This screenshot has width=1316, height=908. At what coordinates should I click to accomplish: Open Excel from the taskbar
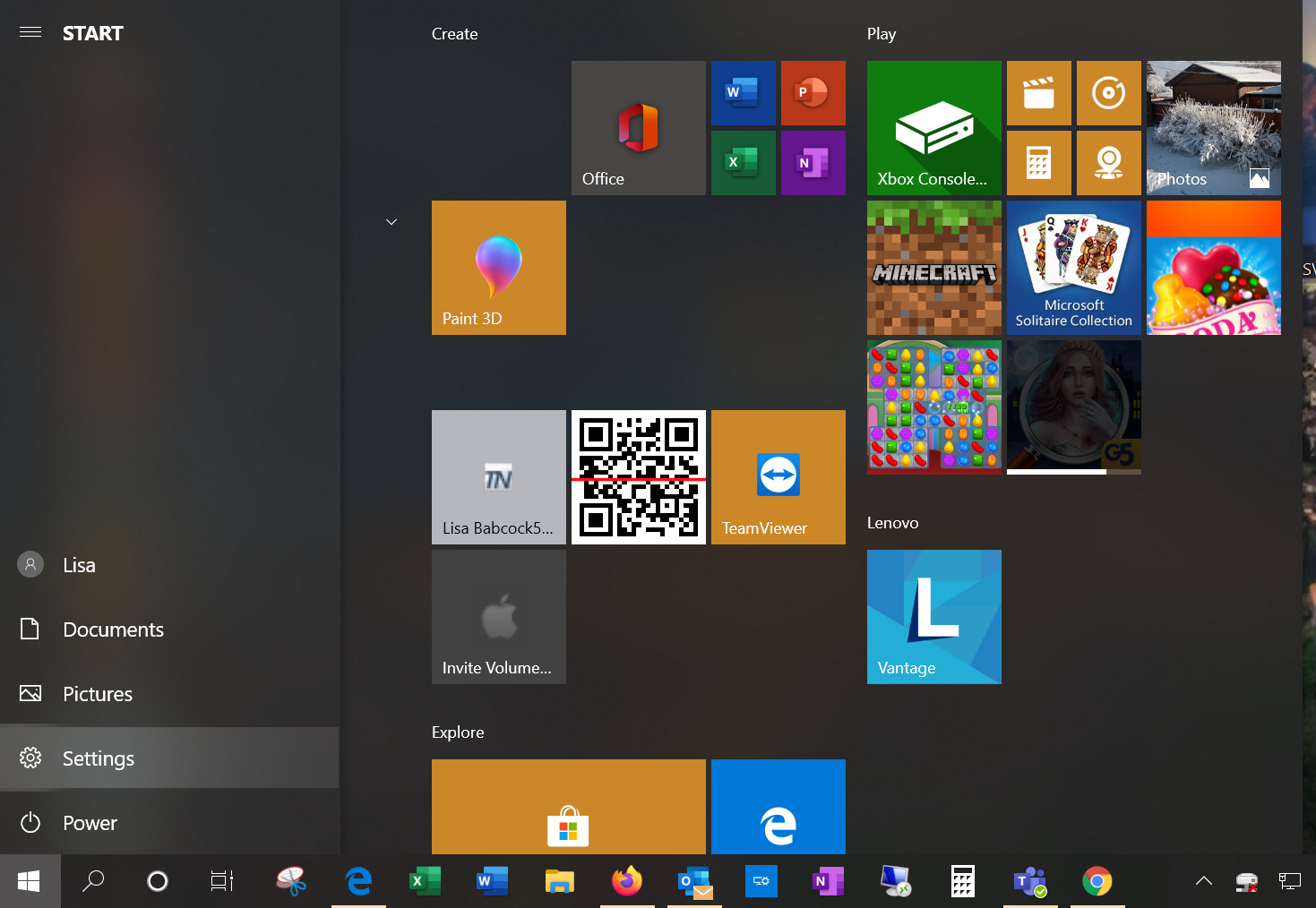(426, 881)
